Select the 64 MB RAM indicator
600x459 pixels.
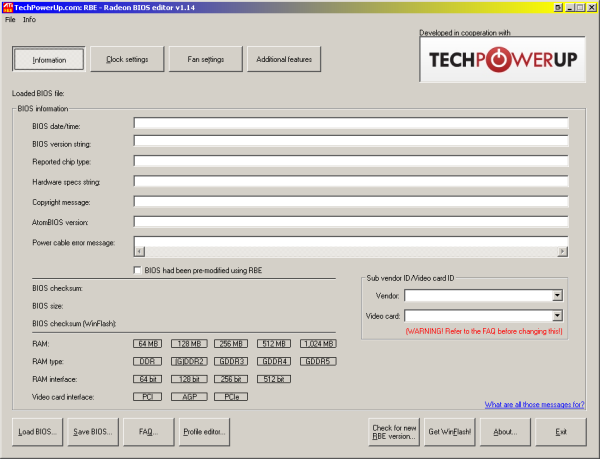click(147, 343)
